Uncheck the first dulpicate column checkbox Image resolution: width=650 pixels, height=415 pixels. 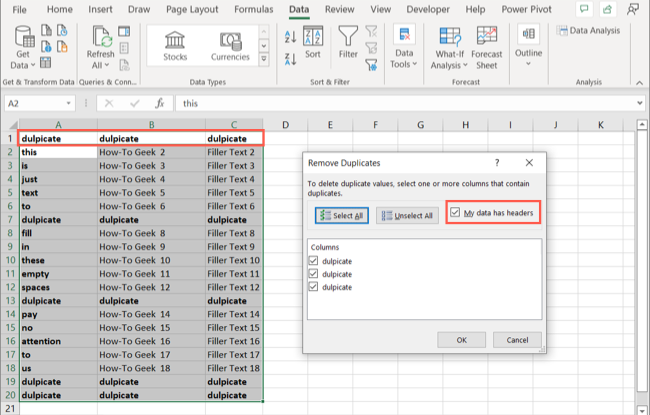[315, 261]
